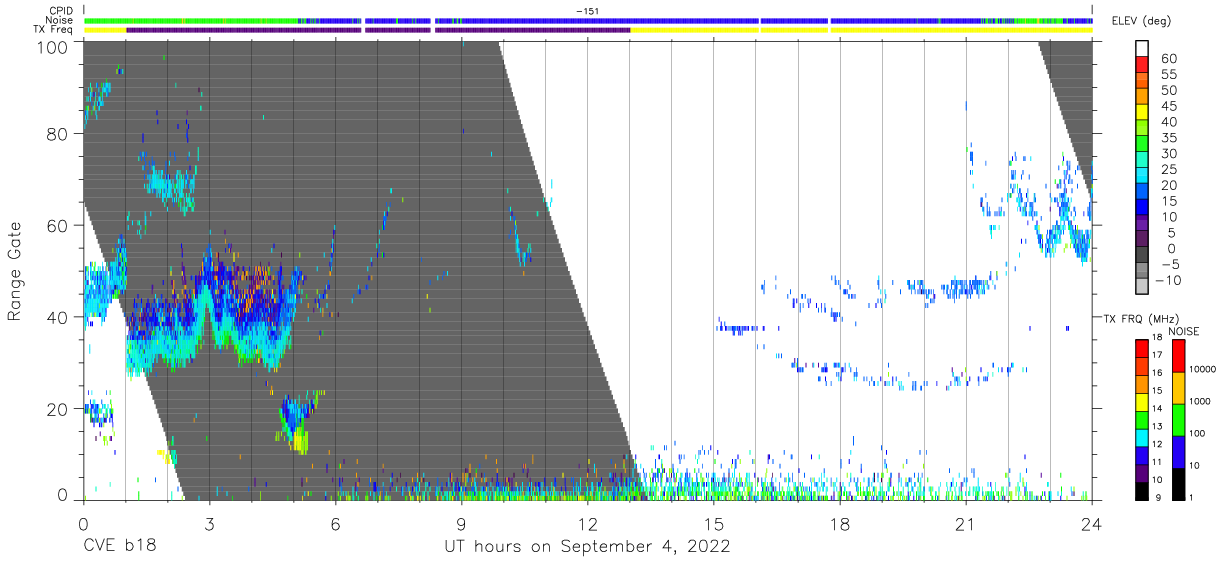Click the 30 value on elevation scale
This screenshot has width=1228, height=567.
[x=1169, y=154]
